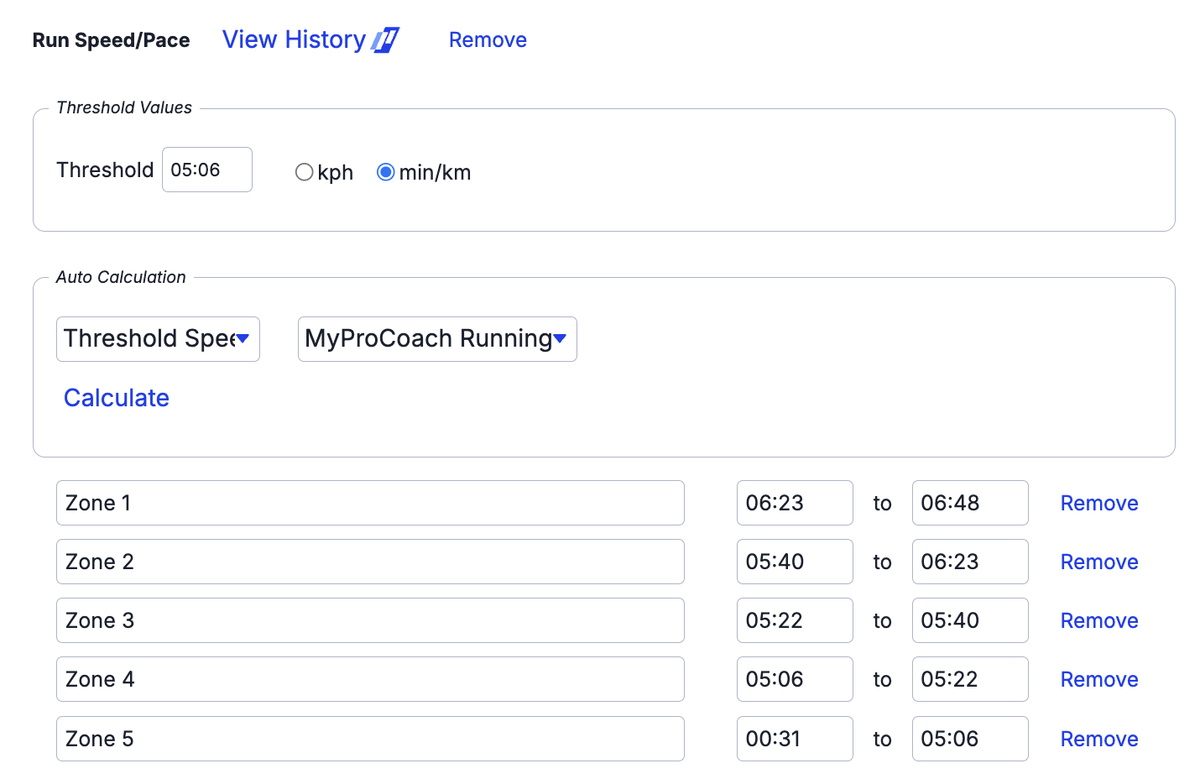Edit the Threshold value field 05:06
Viewport: 1200px width, 779px height.
pyautogui.click(x=207, y=170)
